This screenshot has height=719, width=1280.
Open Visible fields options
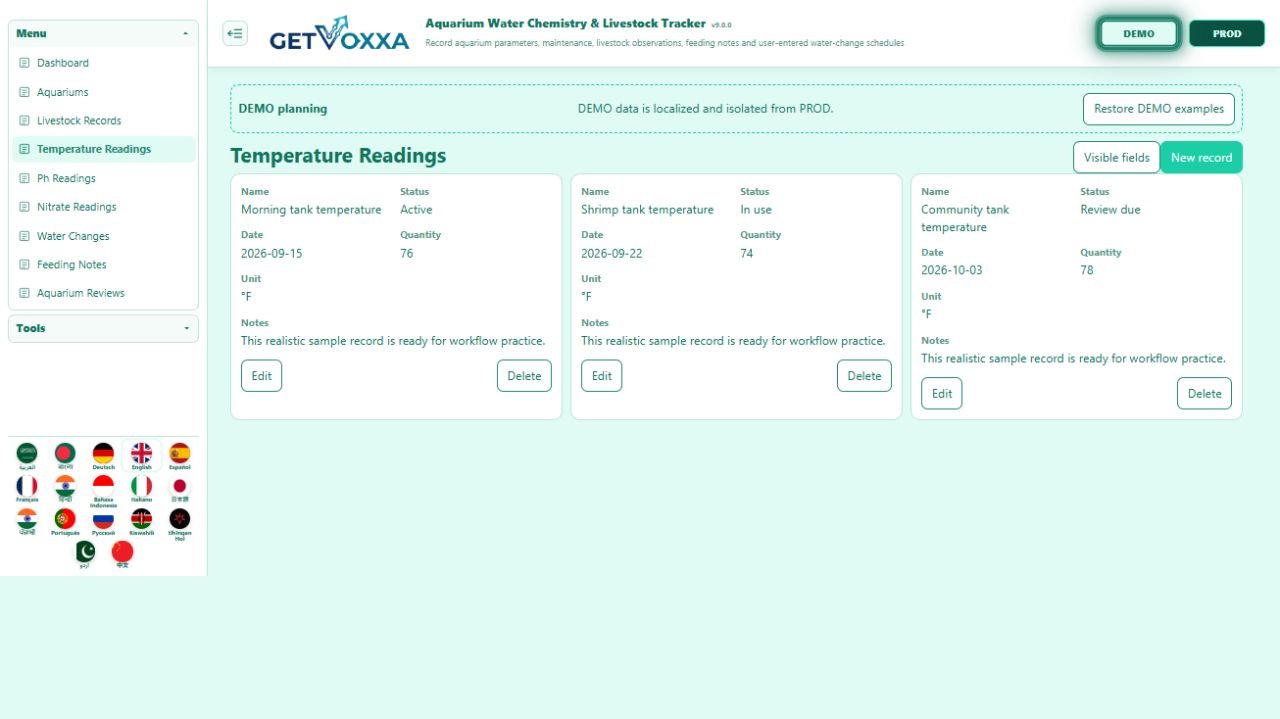click(1116, 157)
